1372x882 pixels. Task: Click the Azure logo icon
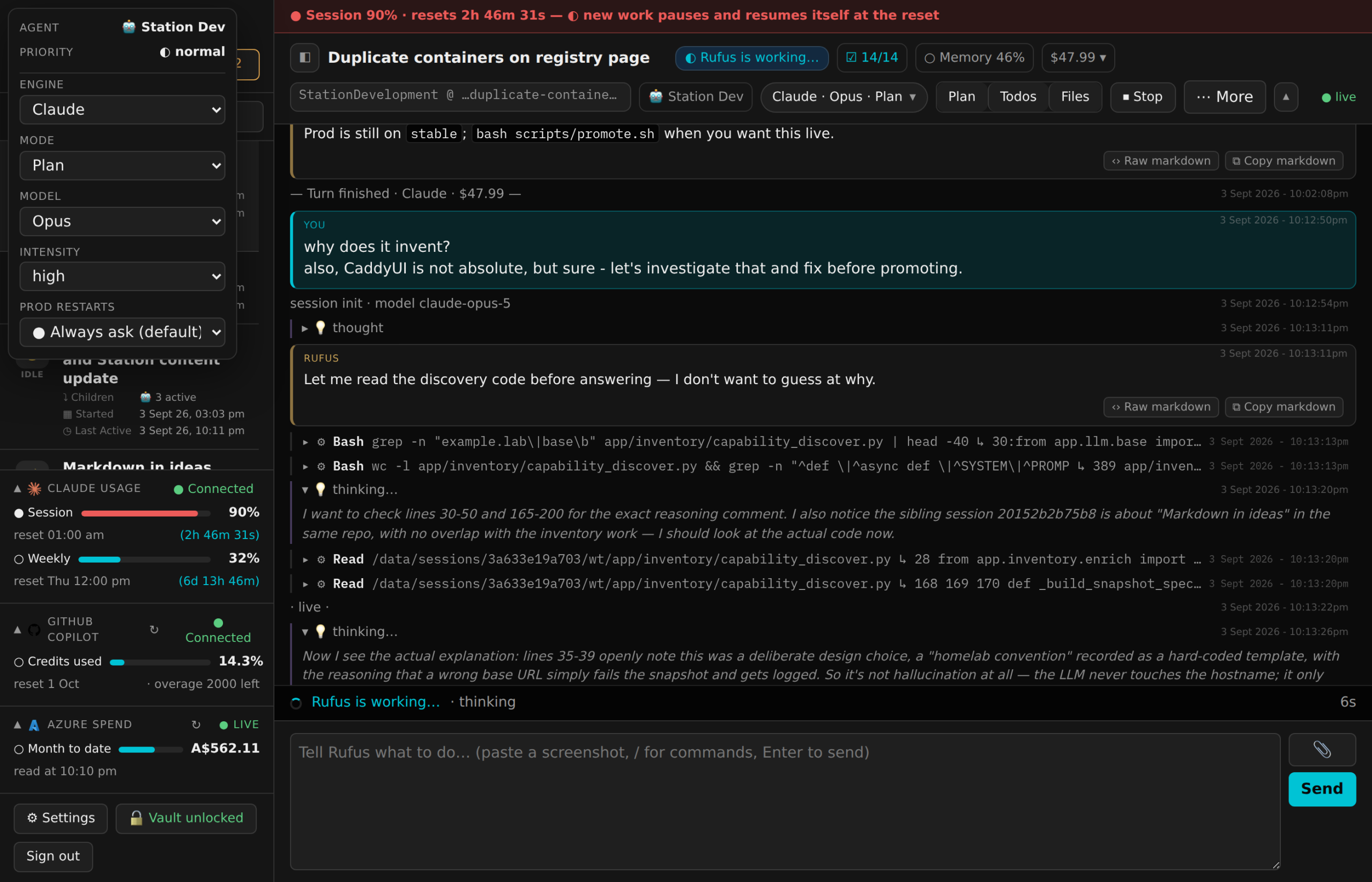coord(34,725)
